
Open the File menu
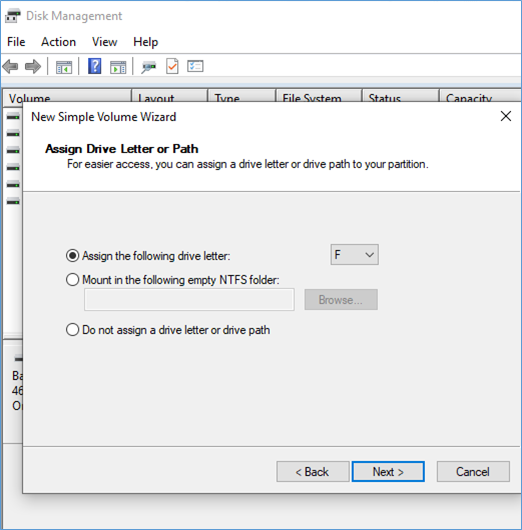(x=16, y=42)
